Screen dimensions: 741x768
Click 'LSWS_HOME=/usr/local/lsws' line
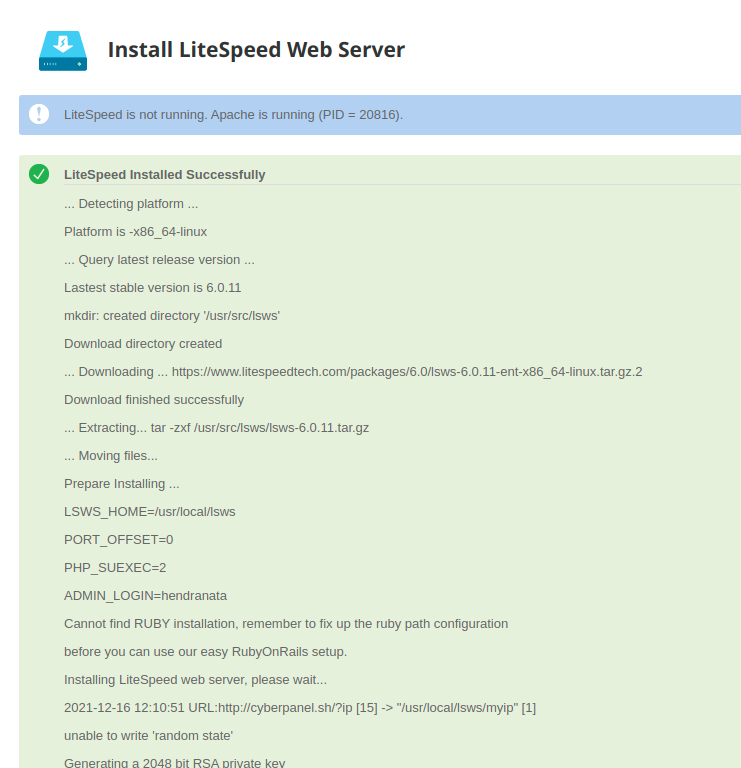click(x=150, y=512)
